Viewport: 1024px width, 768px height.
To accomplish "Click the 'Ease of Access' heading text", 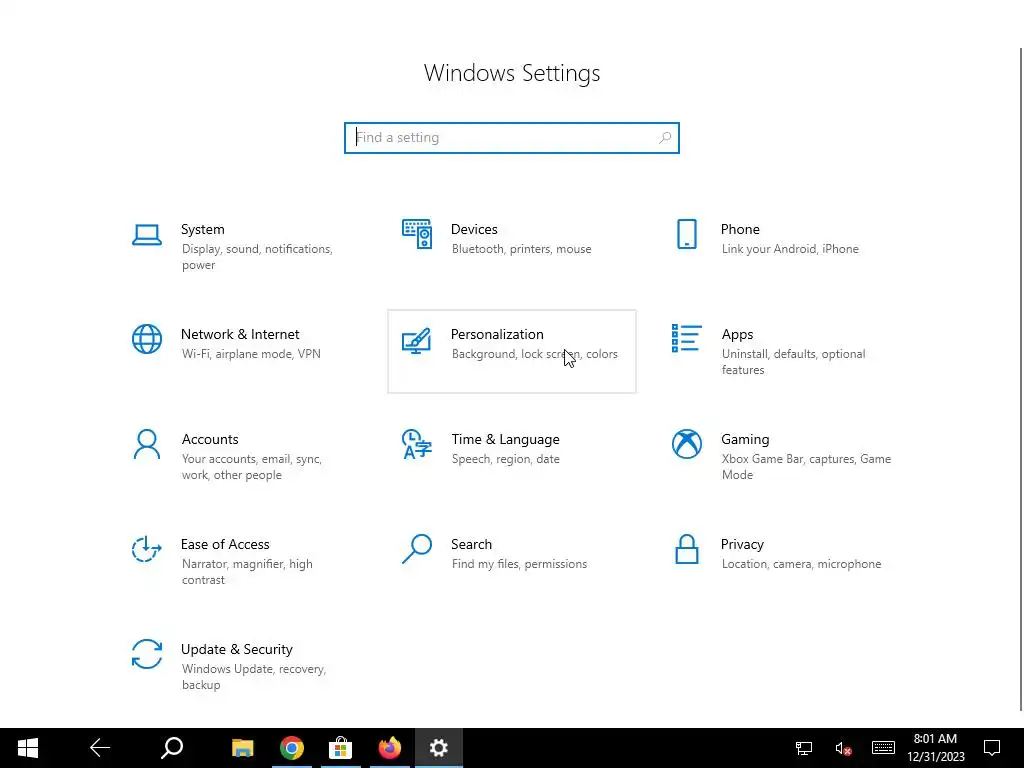I will pos(225,545).
